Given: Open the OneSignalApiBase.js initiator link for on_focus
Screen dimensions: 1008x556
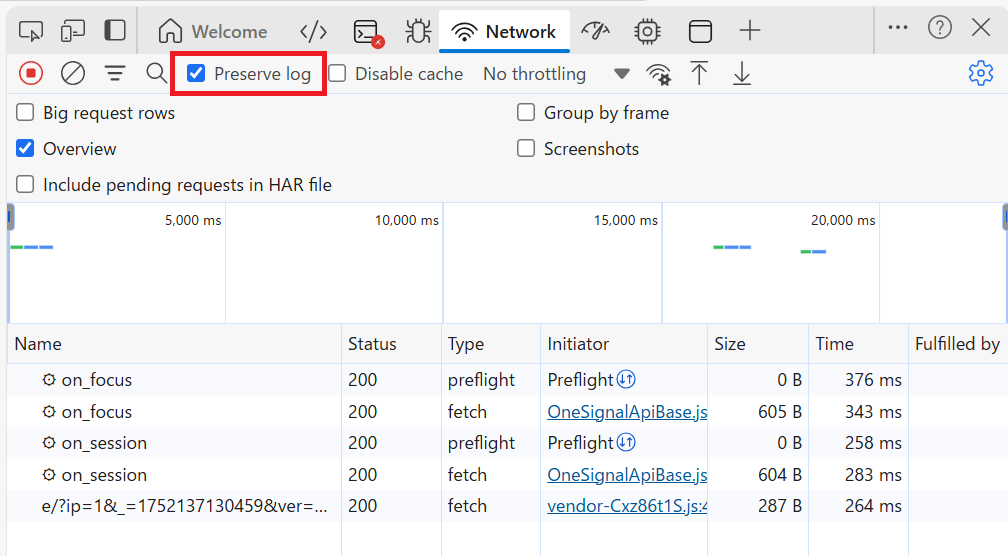Looking at the screenshot, I should 627,411.
